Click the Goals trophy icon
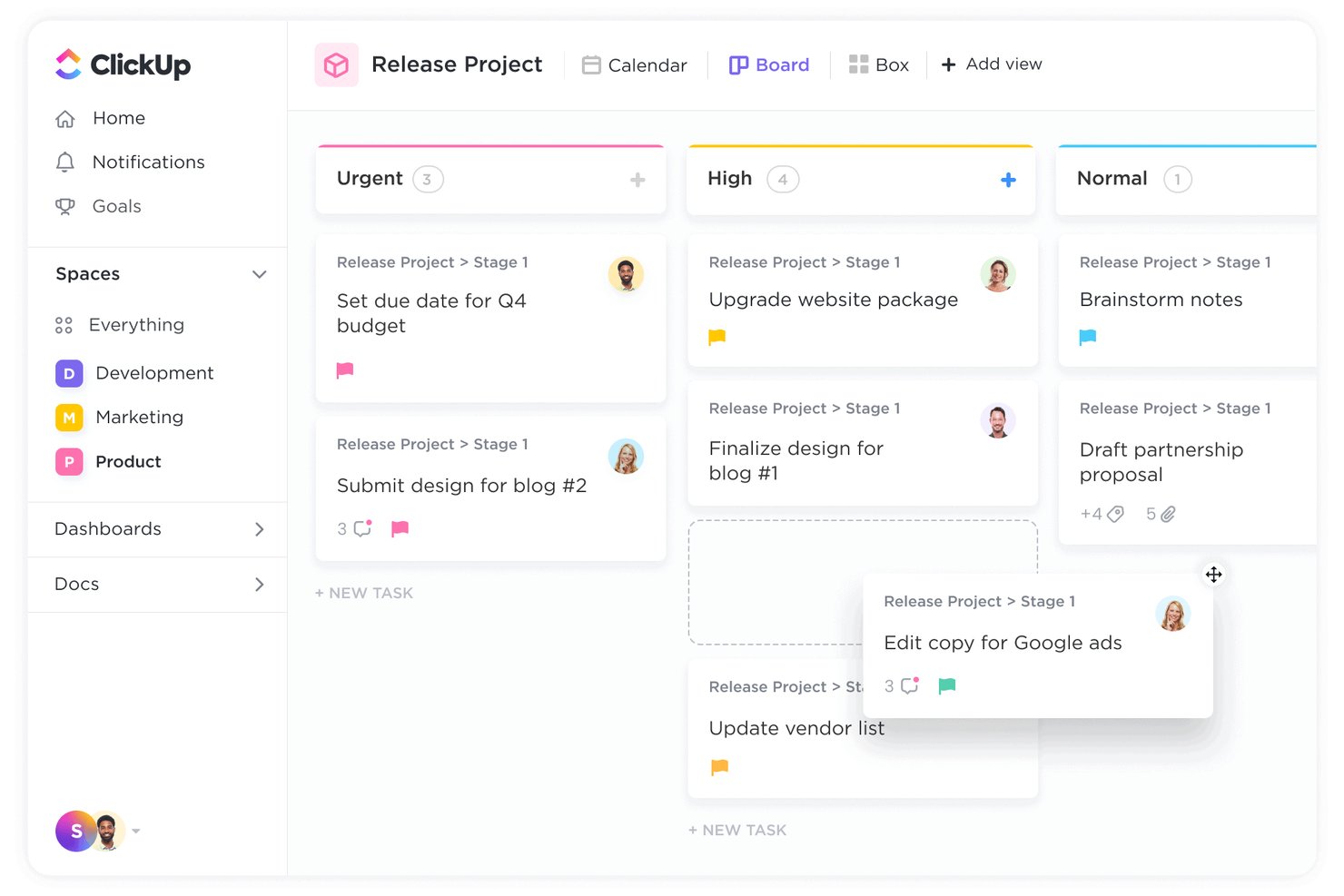The image size is (1344, 896). point(65,206)
